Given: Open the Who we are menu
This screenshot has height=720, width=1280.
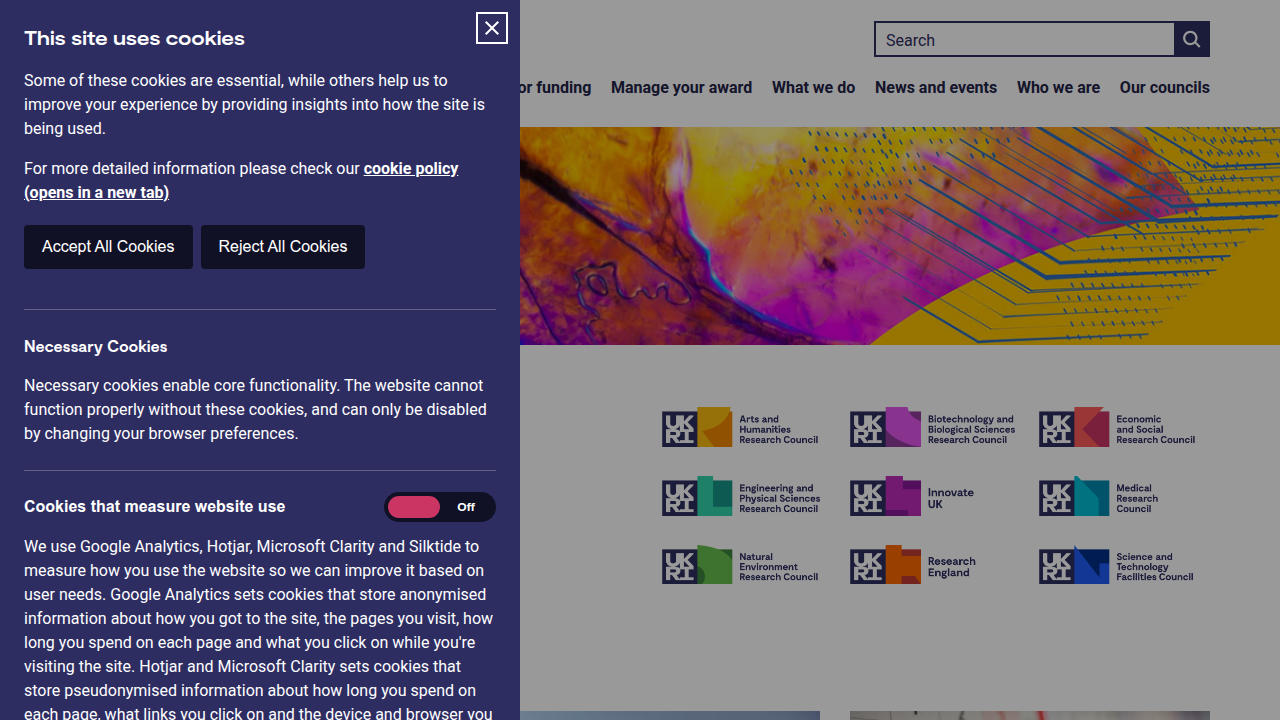Looking at the screenshot, I should [x=1058, y=88].
